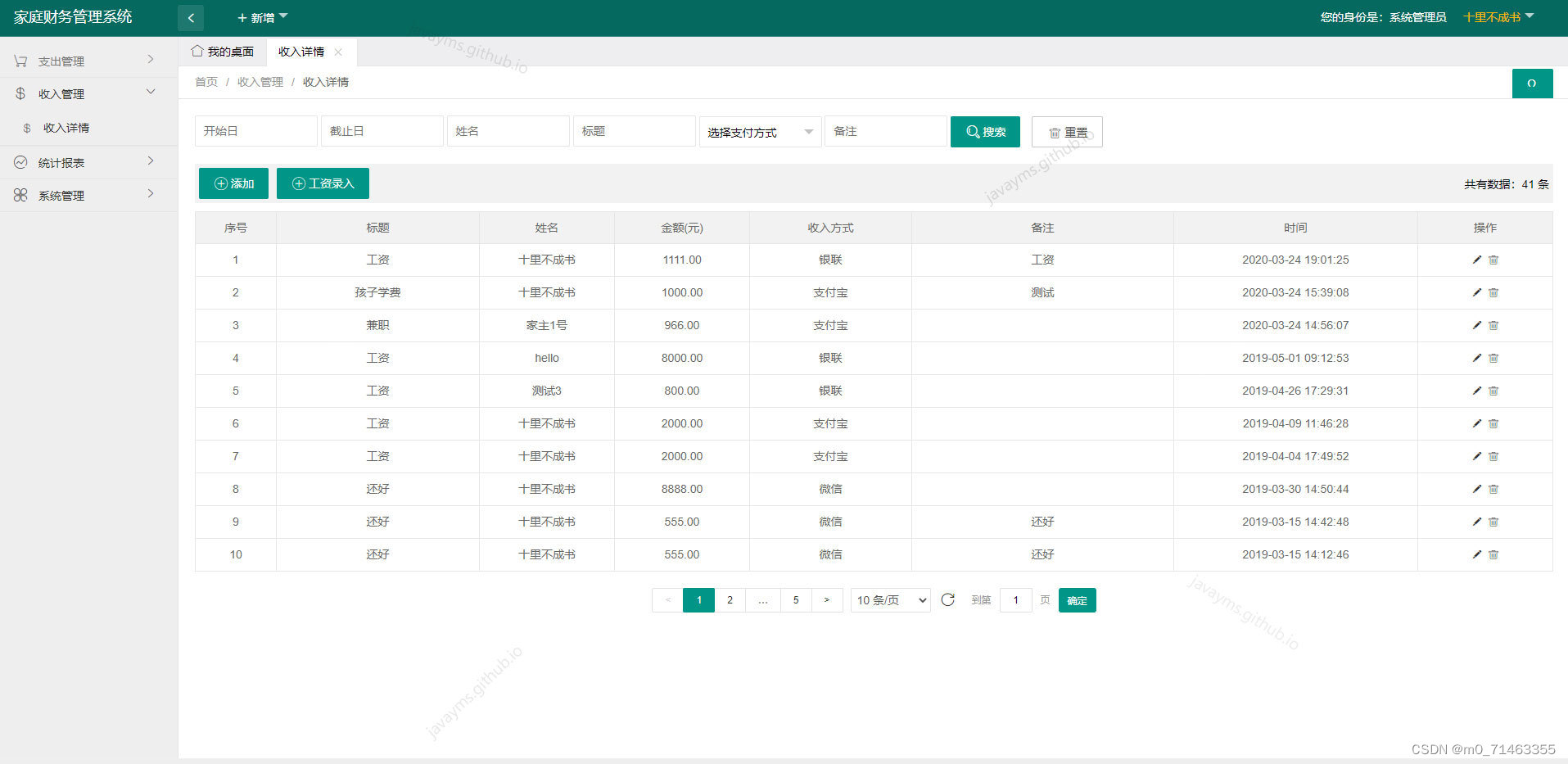The image size is (1568, 764).
Task: Delete row 9 trash icon
Action: click(x=1493, y=522)
